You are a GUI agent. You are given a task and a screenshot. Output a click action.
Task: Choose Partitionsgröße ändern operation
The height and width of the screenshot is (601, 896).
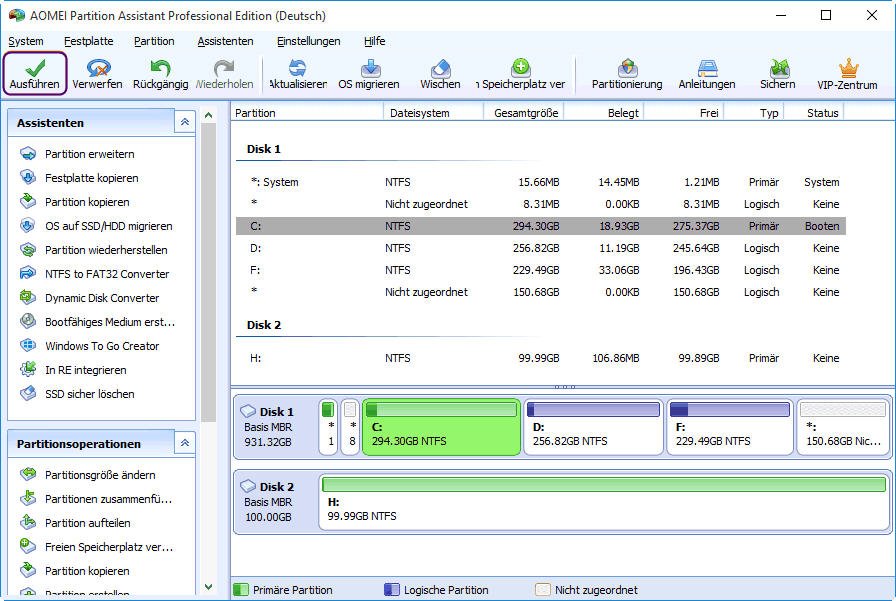pyautogui.click(x=88, y=475)
